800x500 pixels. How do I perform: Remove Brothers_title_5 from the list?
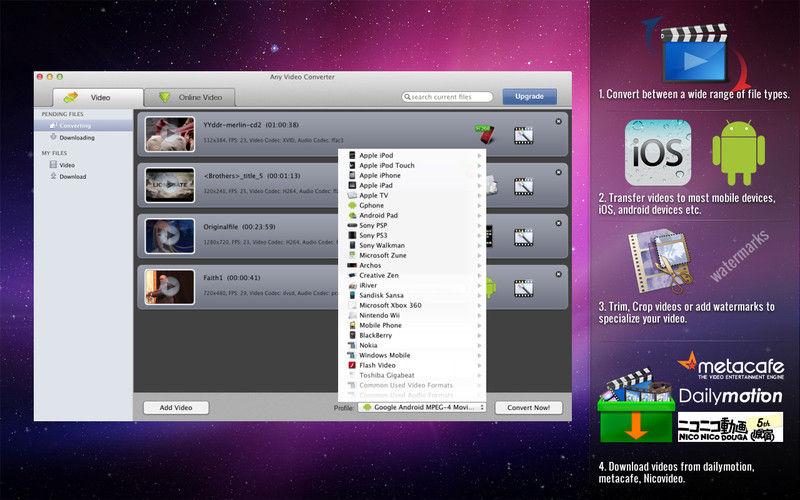click(558, 172)
